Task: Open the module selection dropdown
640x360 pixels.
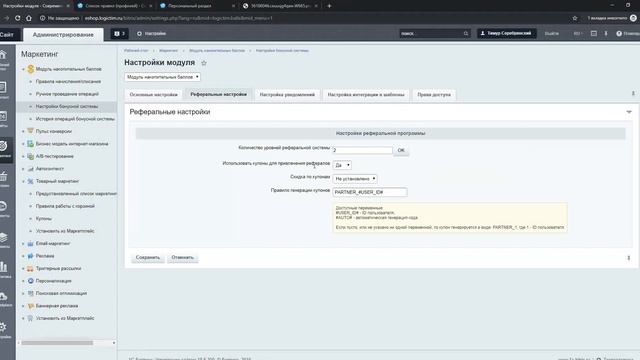Action: 162,77
